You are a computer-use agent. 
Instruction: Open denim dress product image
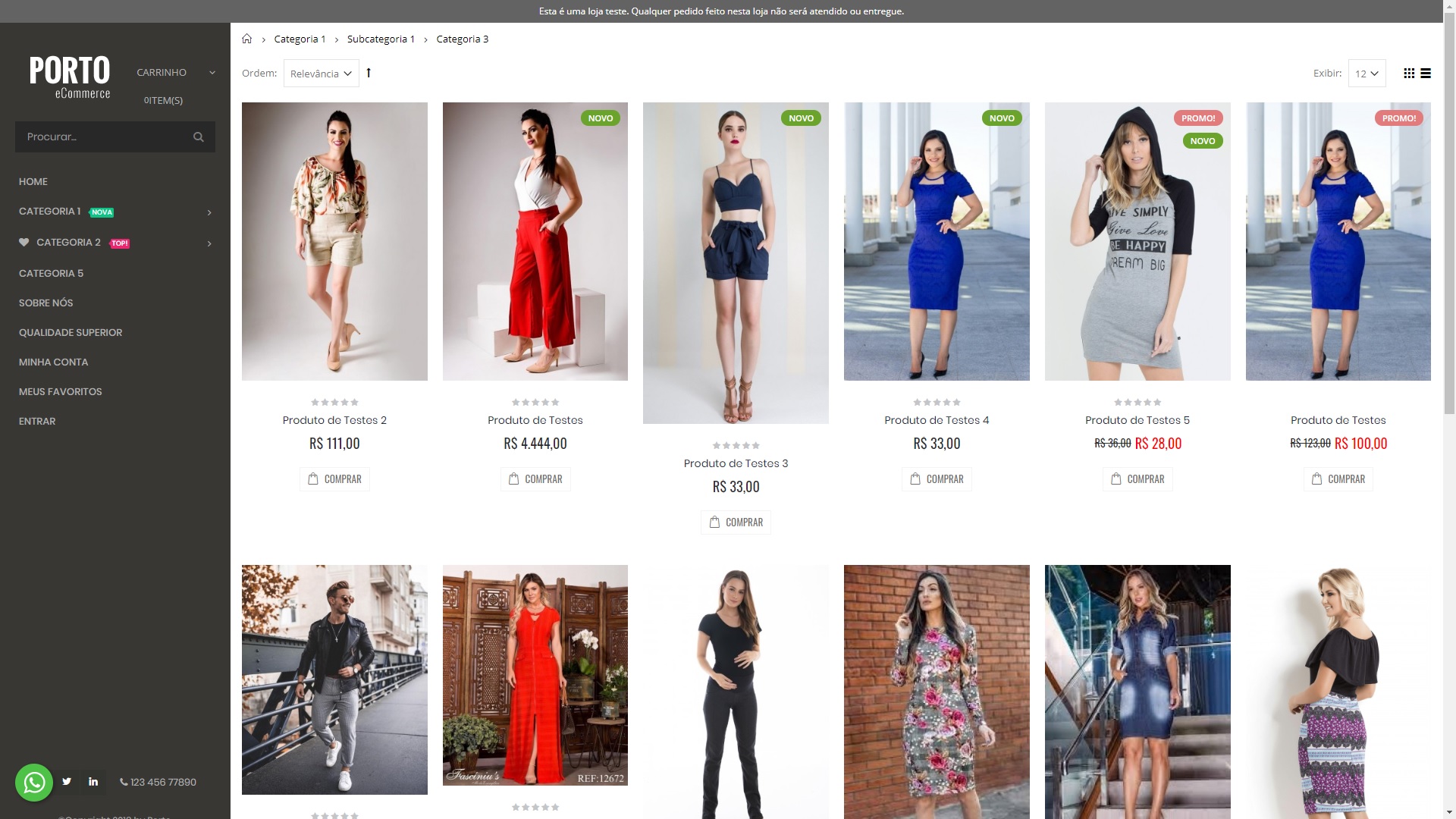1137,692
